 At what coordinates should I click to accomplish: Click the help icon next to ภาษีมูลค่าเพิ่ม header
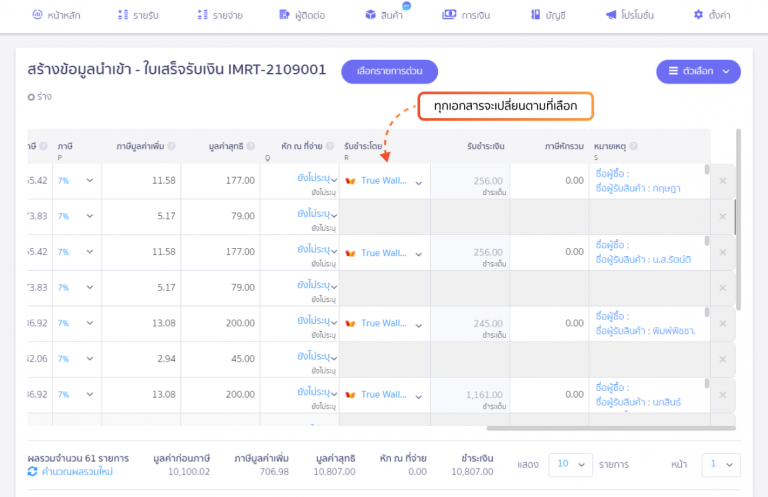pos(171,146)
